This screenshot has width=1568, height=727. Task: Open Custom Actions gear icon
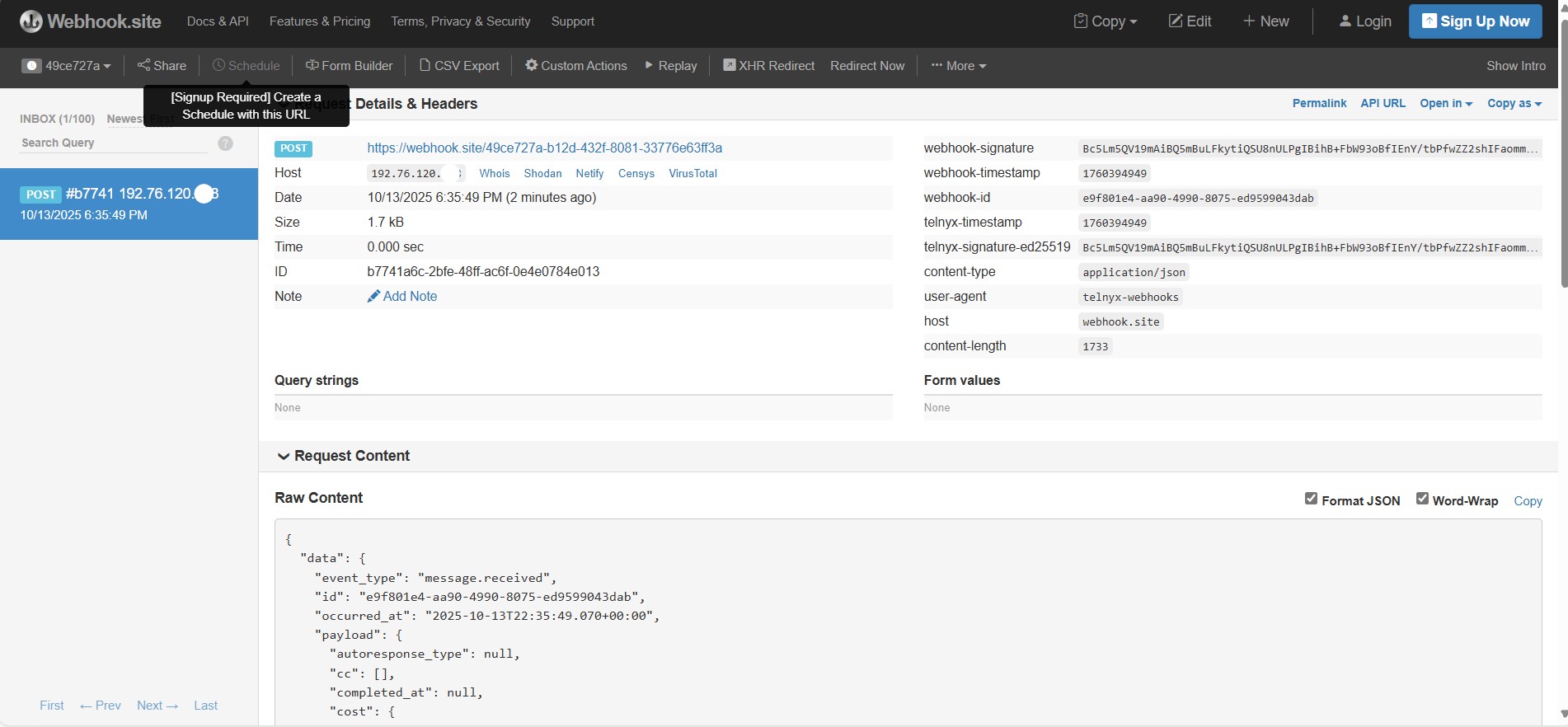(x=532, y=65)
